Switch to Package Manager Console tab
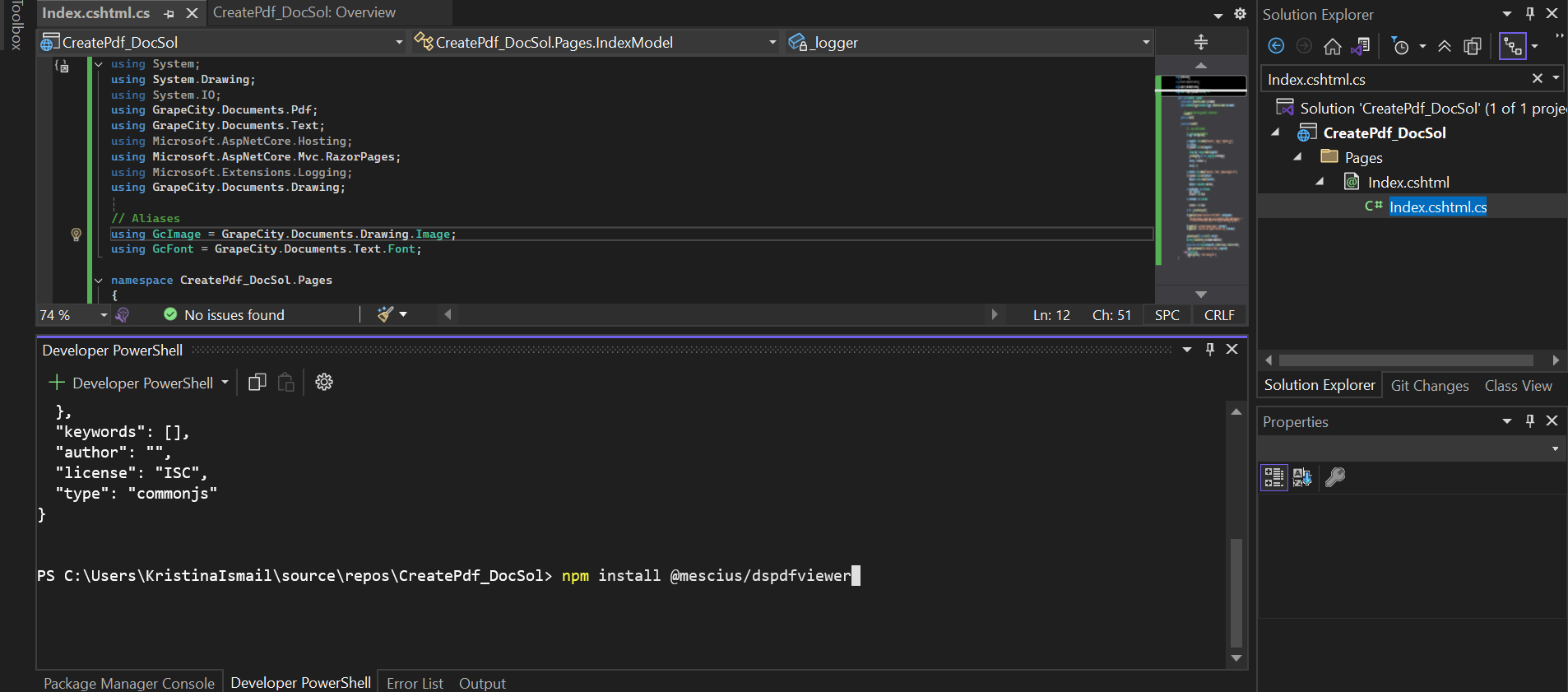Image resolution: width=1568 pixels, height=692 pixels. [x=129, y=683]
